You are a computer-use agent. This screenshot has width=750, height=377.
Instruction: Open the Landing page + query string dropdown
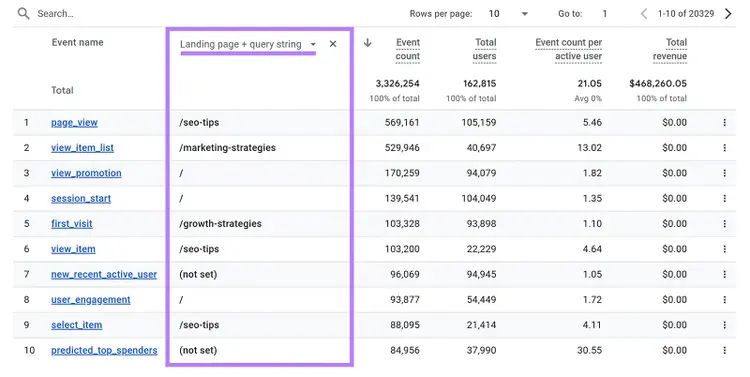pos(248,44)
